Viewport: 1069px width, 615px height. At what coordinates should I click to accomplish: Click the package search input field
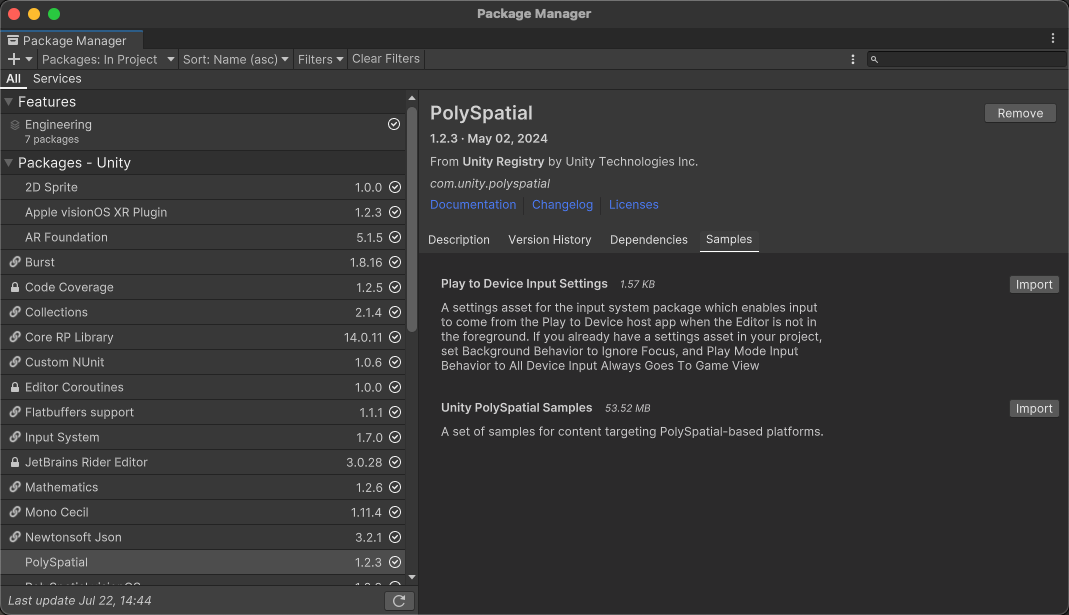pyautogui.click(x=970, y=60)
